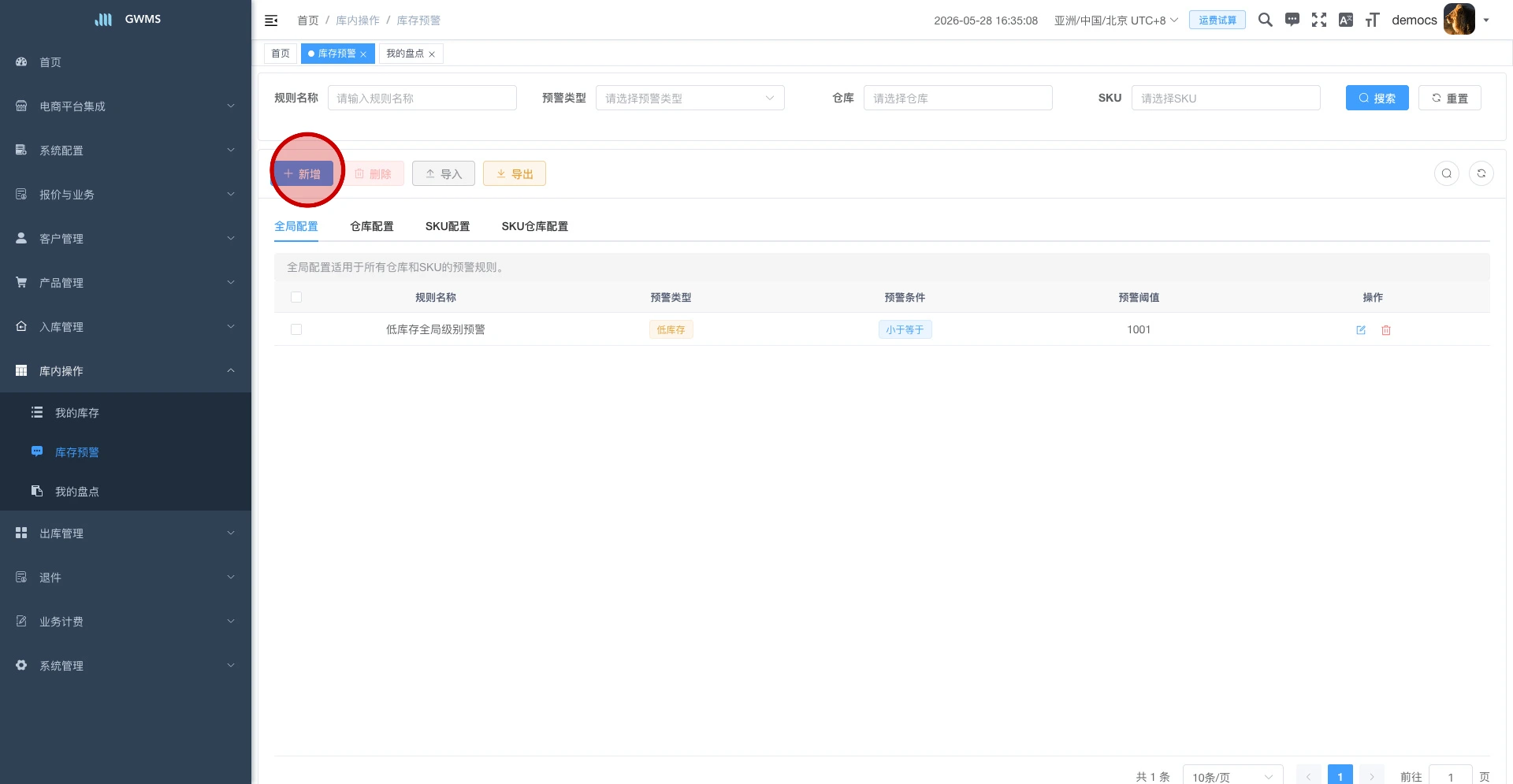
Task: Close the 我的盘点 page tab
Action: pyautogui.click(x=432, y=54)
